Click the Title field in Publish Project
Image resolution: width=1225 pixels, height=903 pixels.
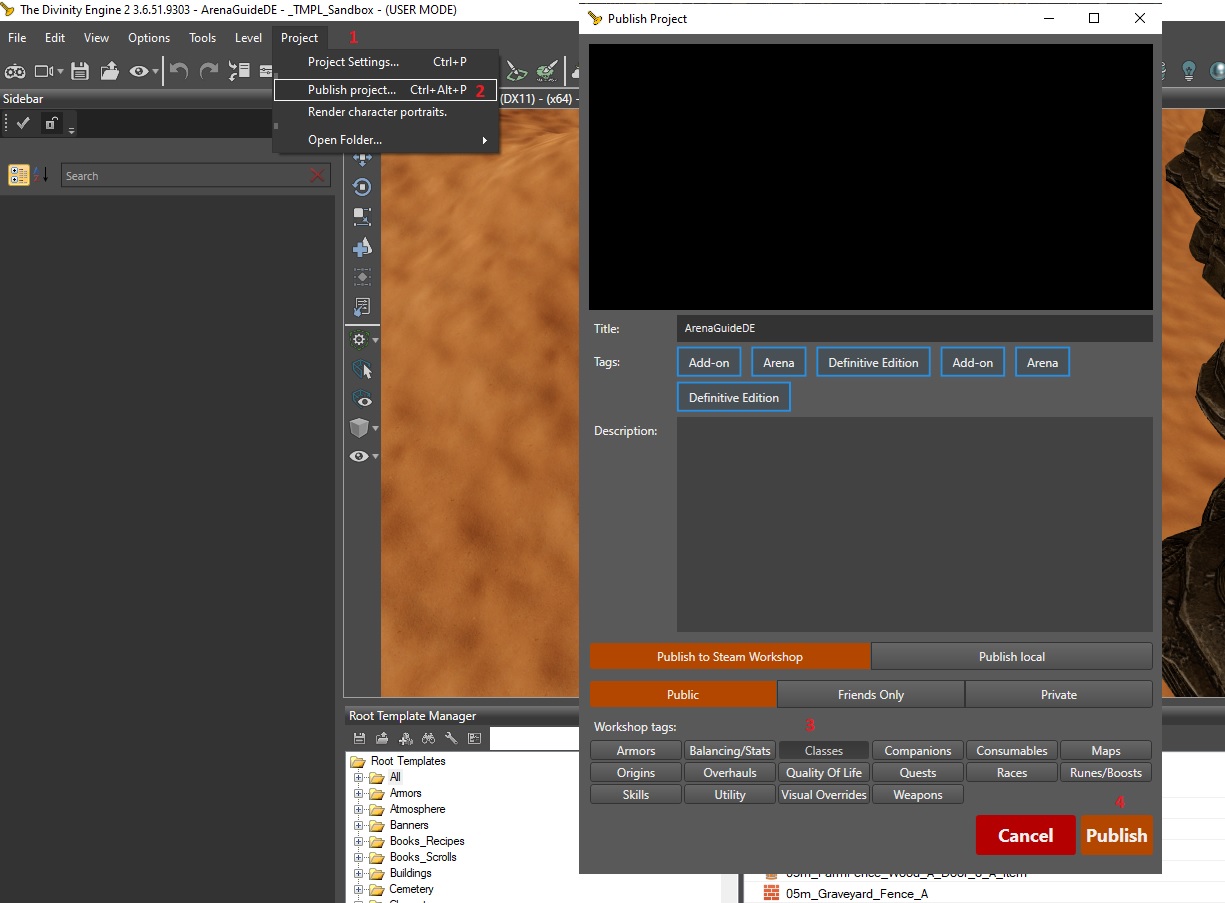(914, 328)
